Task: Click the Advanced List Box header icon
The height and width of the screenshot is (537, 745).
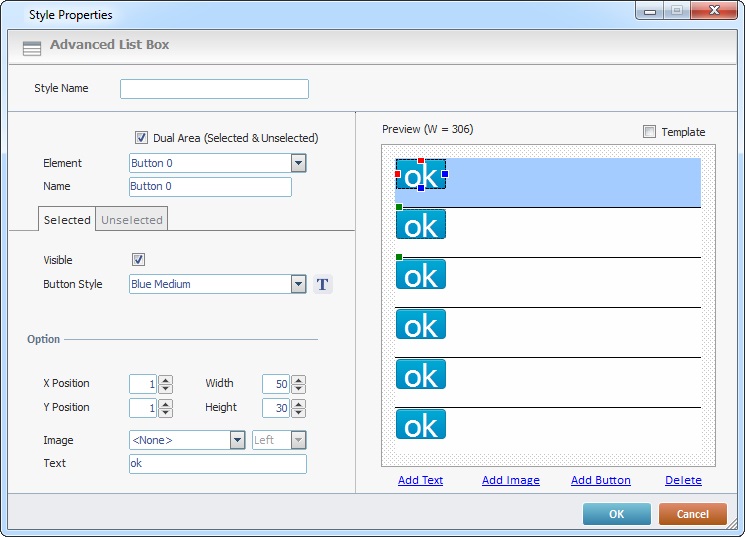Action: 32,47
